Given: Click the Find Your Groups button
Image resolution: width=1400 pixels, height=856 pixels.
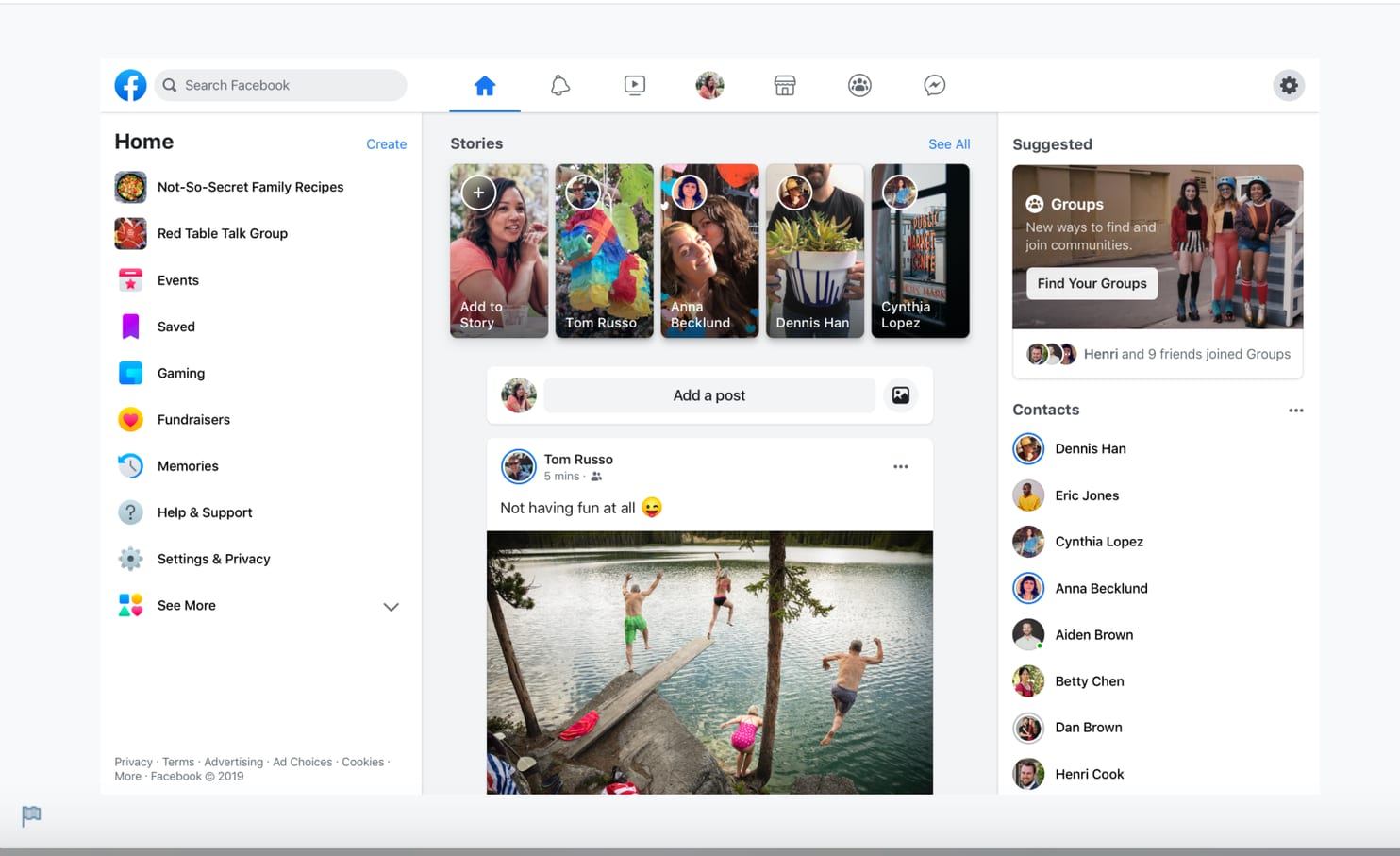Looking at the screenshot, I should point(1092,283).
